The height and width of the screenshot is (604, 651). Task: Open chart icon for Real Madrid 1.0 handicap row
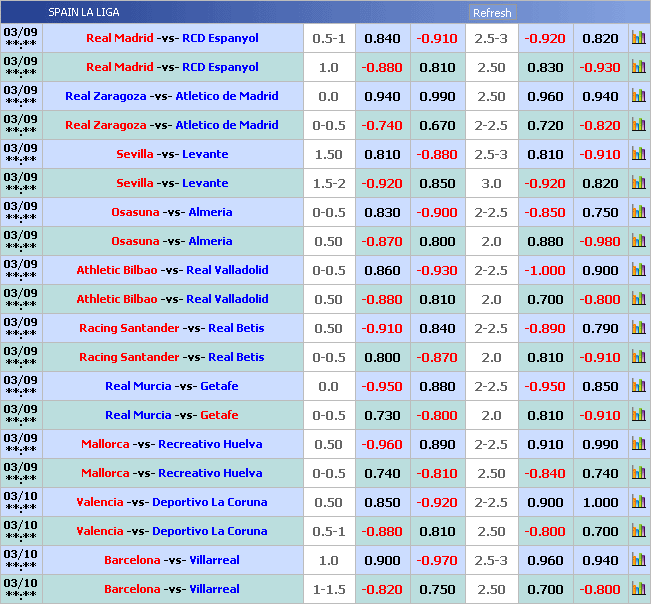[639, 67]
